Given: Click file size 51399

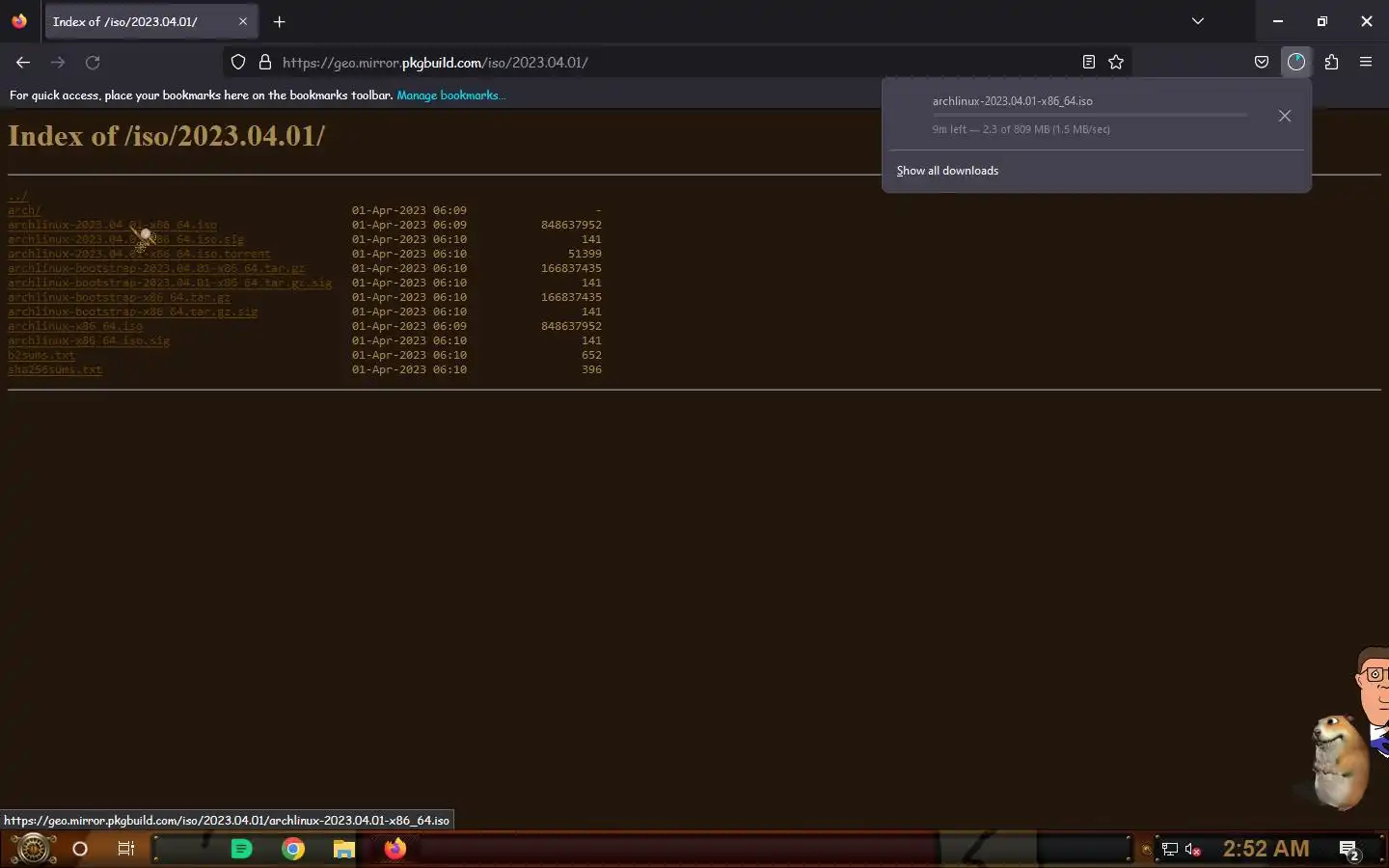Looking at the screenshot, I should pyautogui.click(x=585, y=254).
